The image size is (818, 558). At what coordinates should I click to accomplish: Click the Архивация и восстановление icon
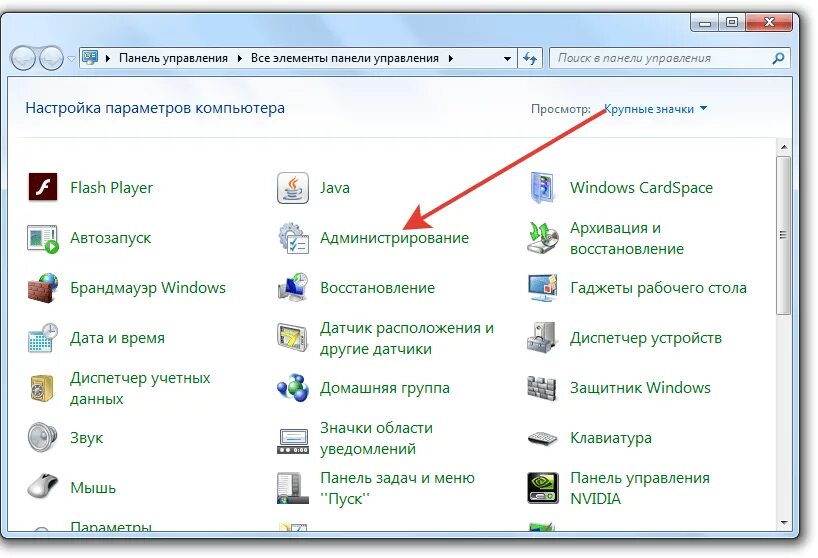(543, 238)
